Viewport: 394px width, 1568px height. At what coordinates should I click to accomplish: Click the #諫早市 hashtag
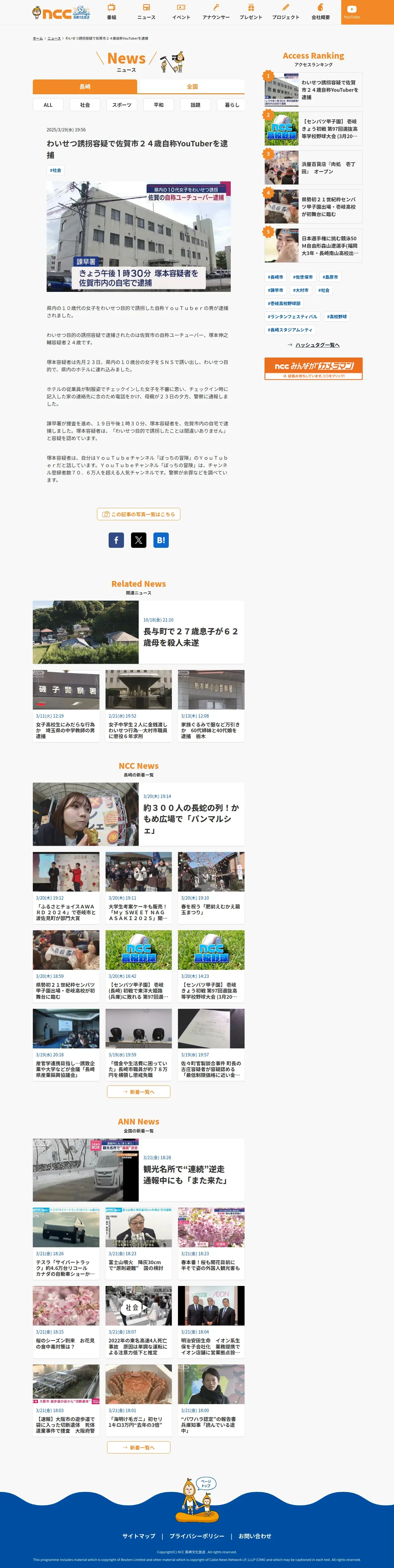click(x=275, y=290)
